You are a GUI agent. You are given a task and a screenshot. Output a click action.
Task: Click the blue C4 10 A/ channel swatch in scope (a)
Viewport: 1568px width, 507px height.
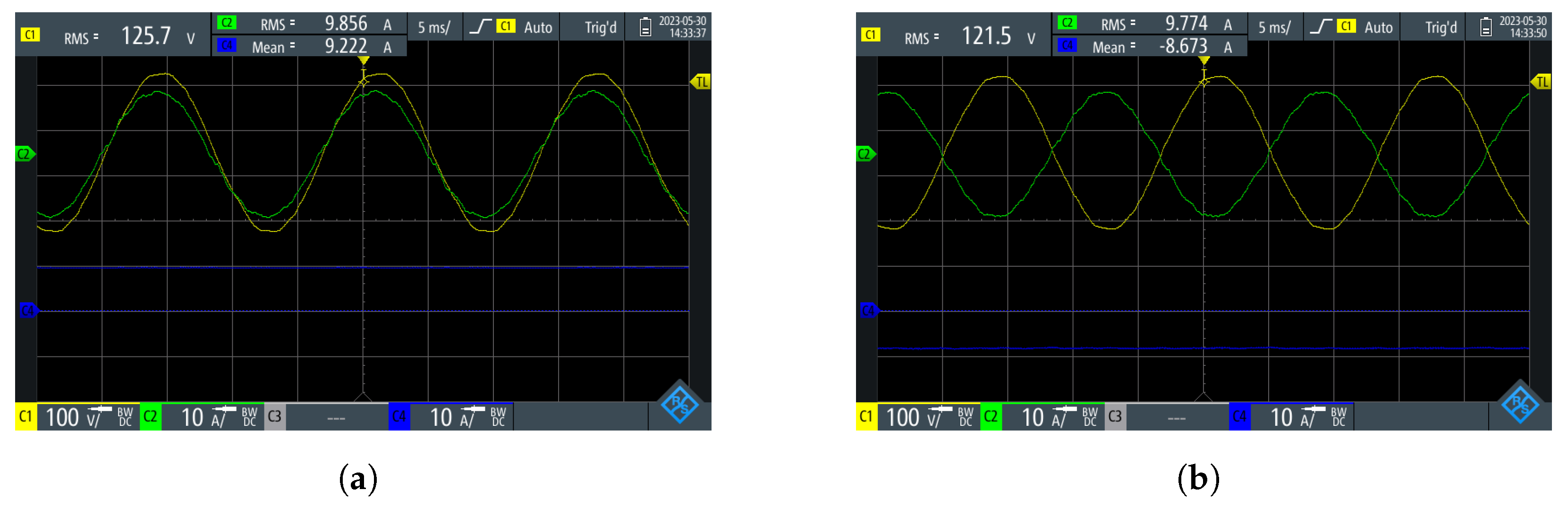398,416
